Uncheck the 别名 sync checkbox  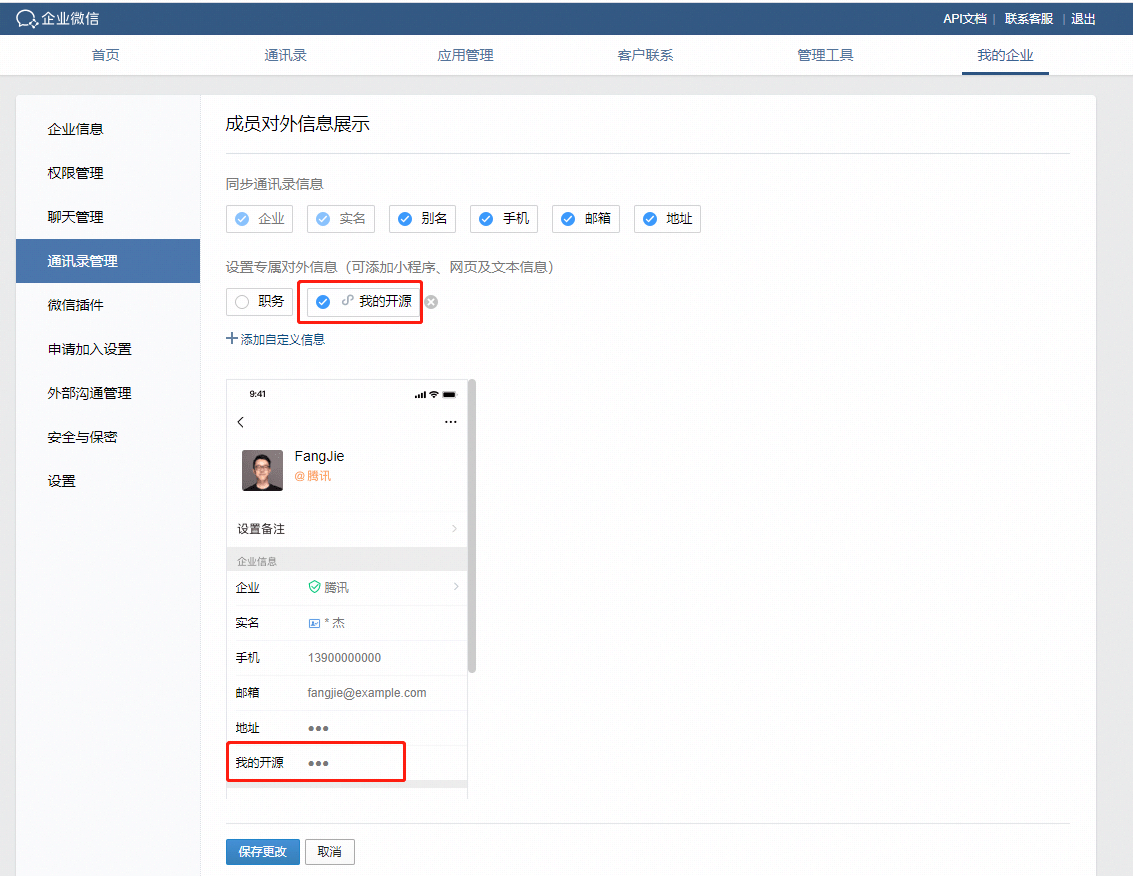tap(405, 219)
